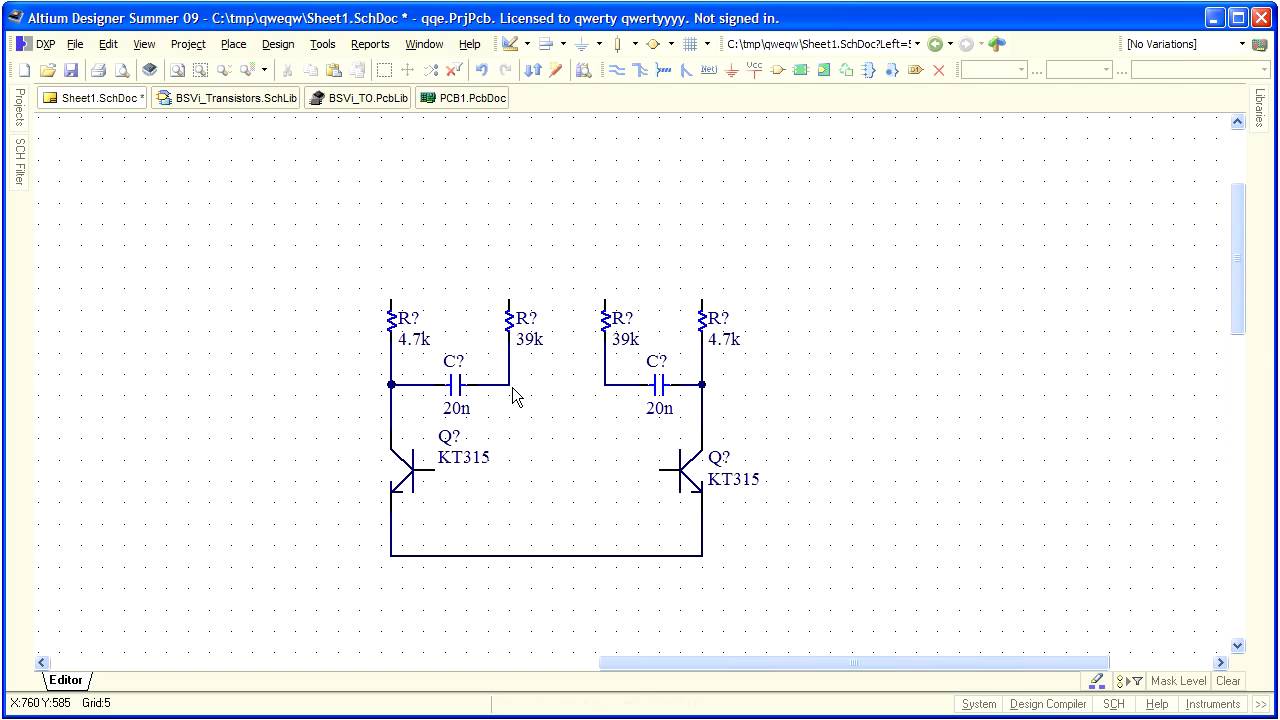
Task: Open print preview icon
Action: point(121,70)
